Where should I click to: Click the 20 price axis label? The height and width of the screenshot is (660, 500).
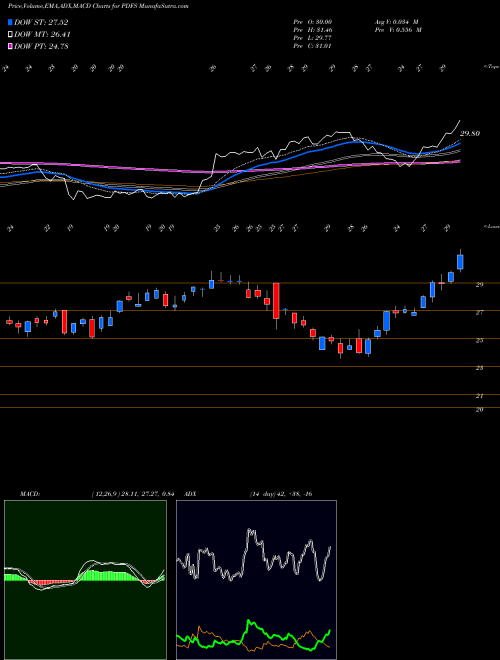479,410
